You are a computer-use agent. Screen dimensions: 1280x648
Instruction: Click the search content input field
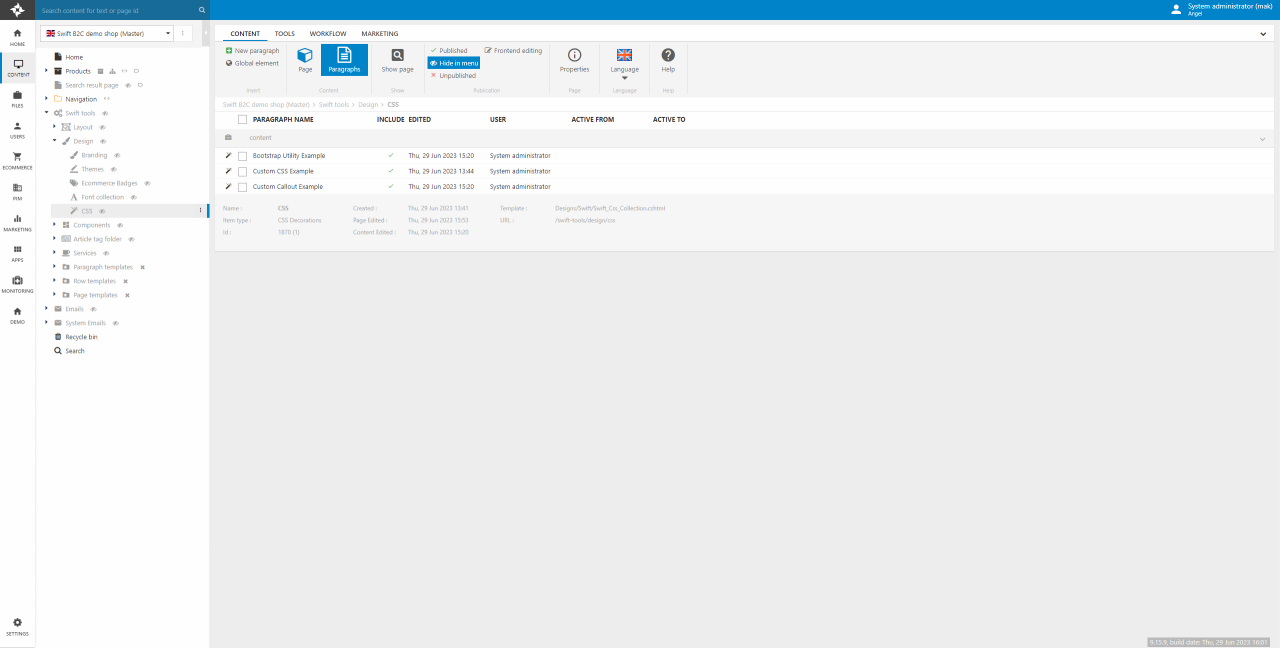[x=118, y=10]
